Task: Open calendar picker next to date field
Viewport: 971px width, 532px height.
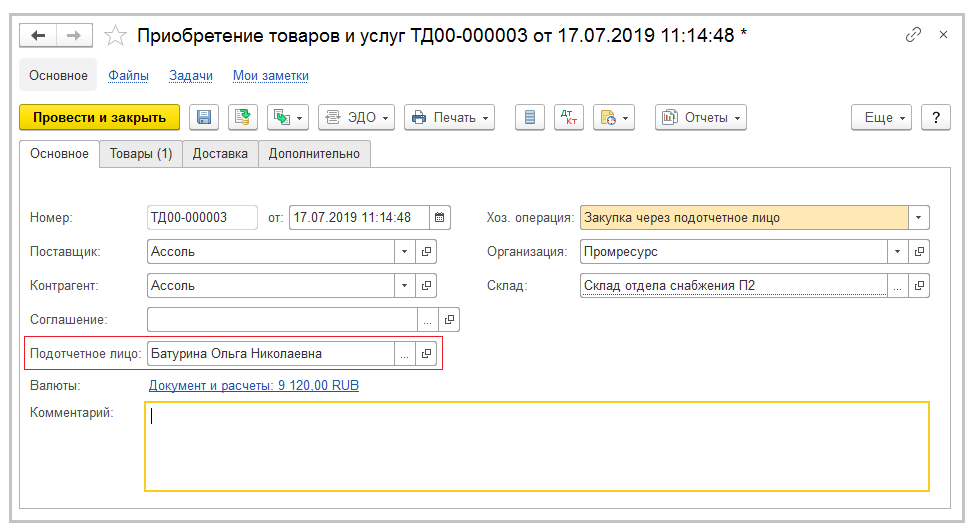Action: click(441, 217)
